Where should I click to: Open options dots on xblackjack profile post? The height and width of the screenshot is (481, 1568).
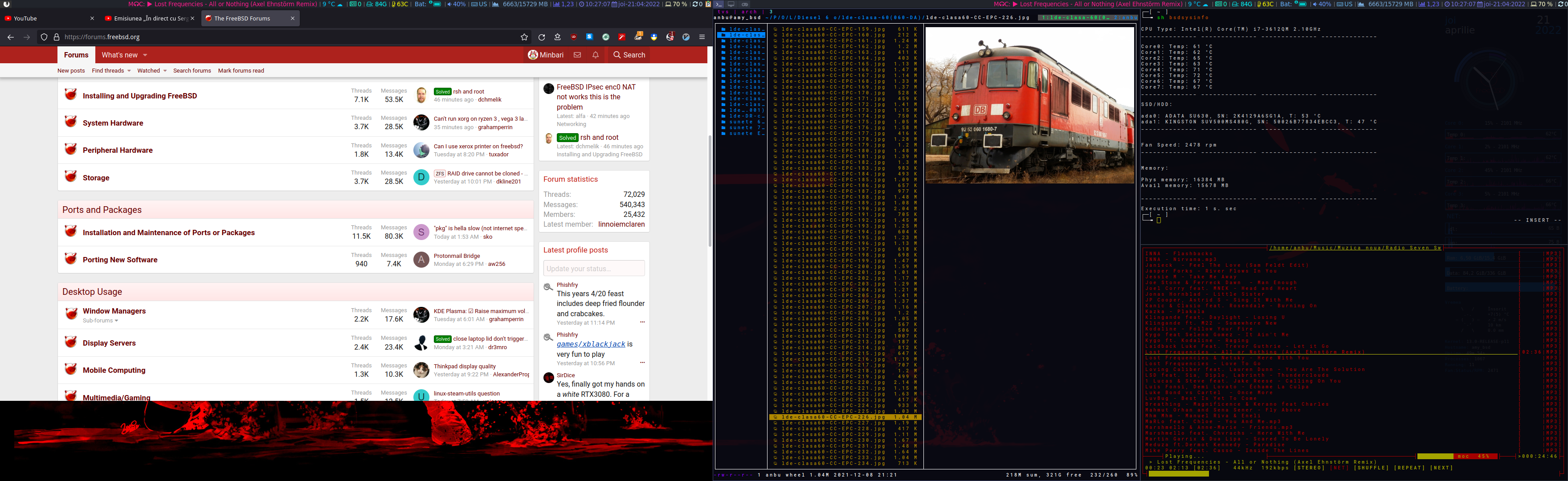(x=642, y=363)
